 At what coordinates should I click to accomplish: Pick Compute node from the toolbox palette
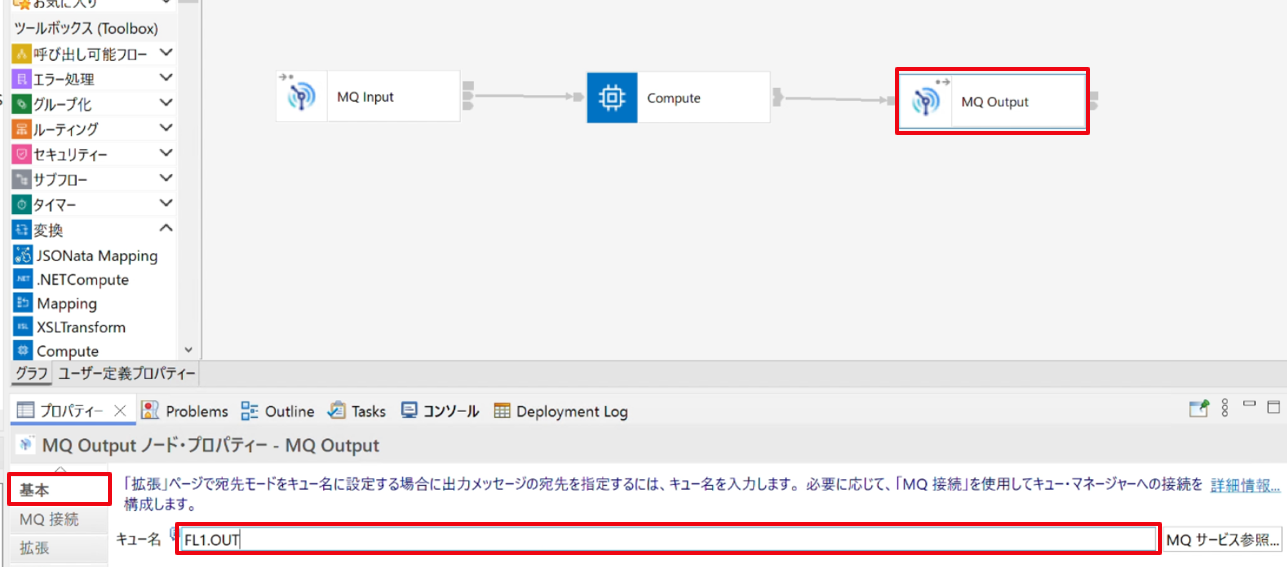[57, 351]
